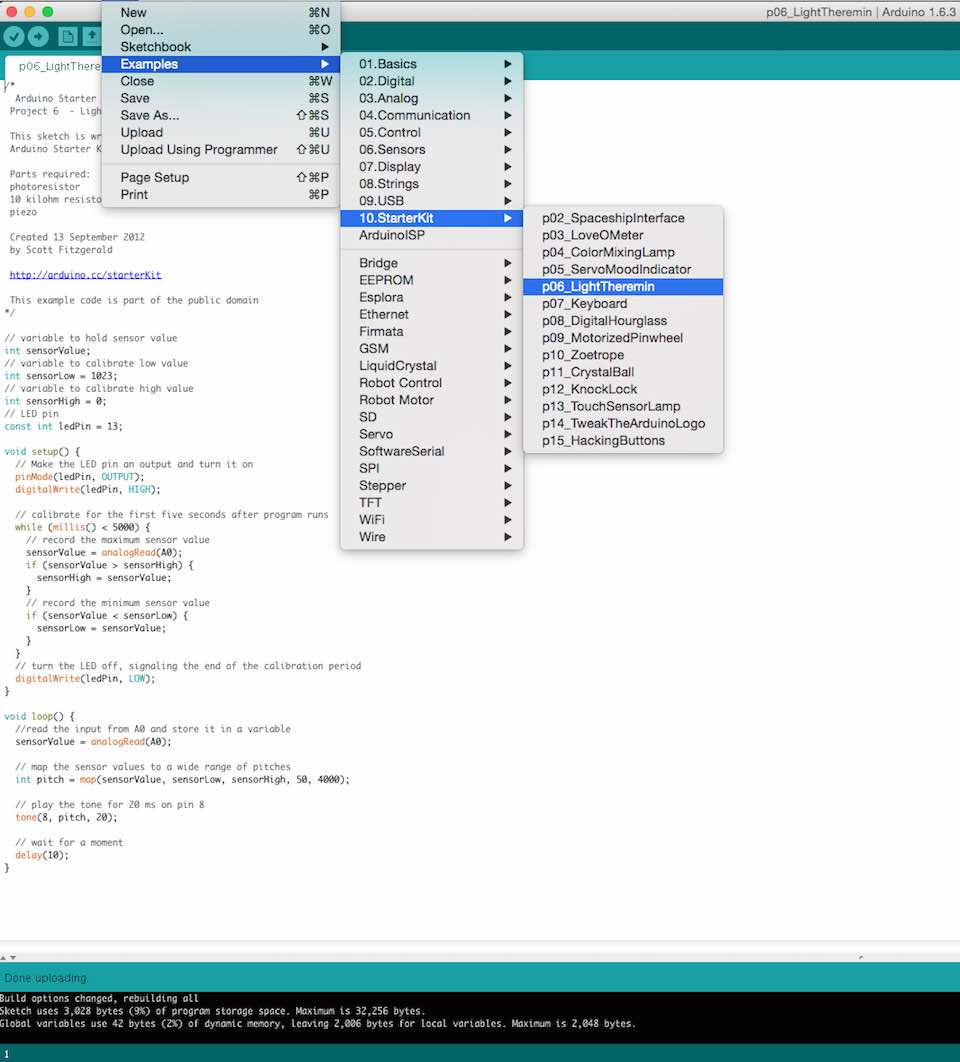Open the Firmata library examples

432,331
